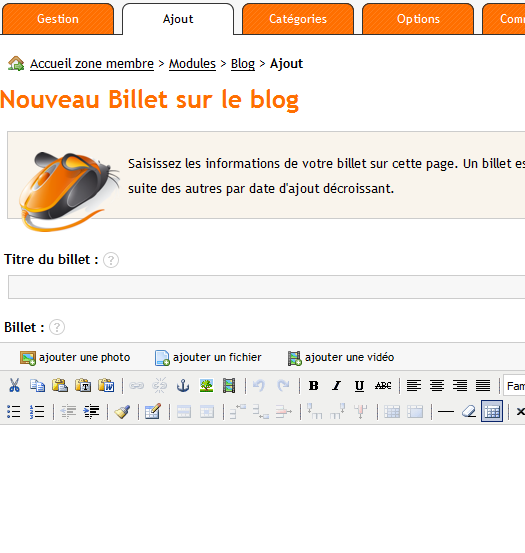The width and height of the screenshot is (525, 553).
Task: Click the Accueil zone membre breadcrumb link
Action: [x=92, y=64]
